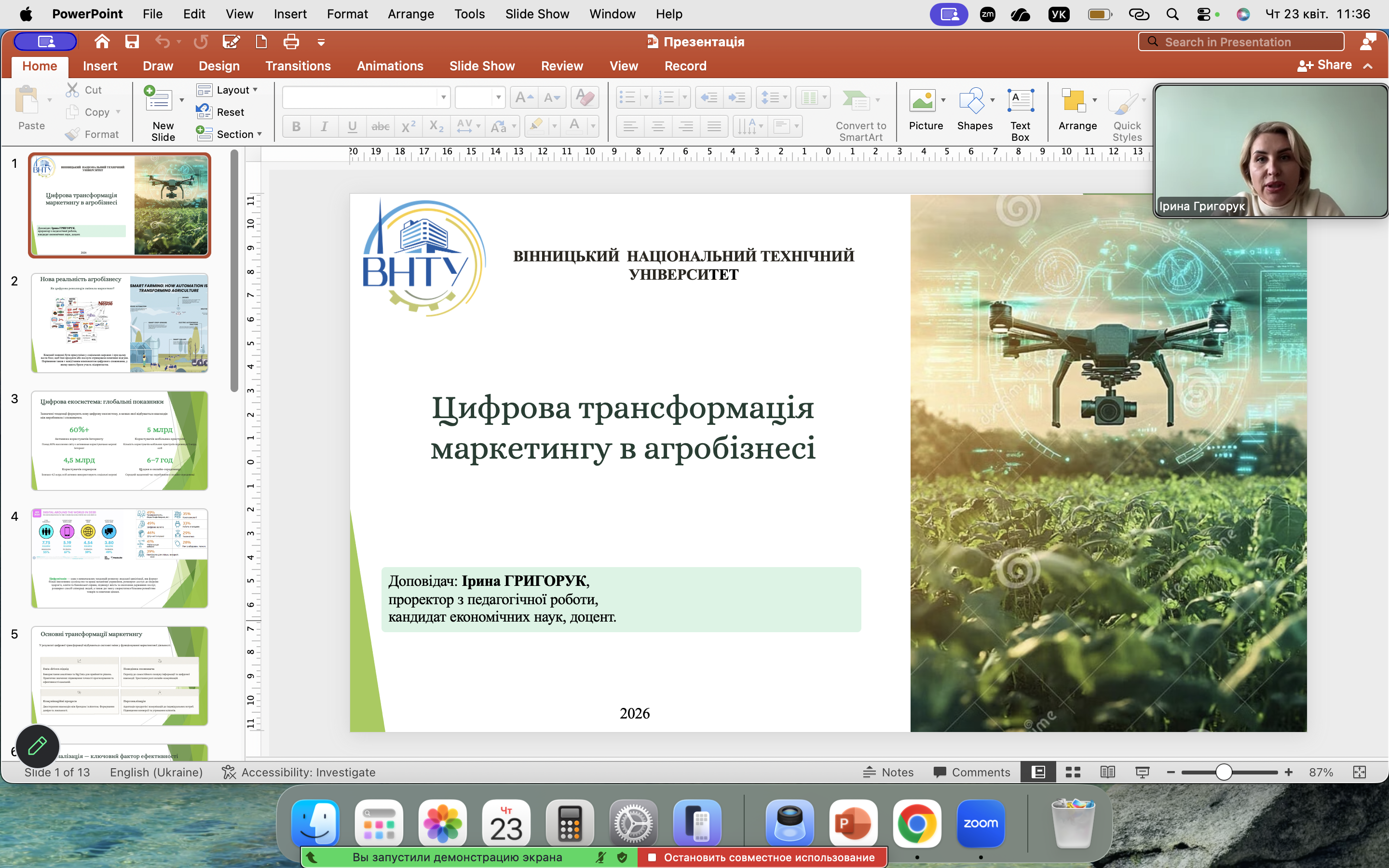Select the slide 3 thumbnail
The height and width of the screenshot is (868, 1389).
click(120, 440)
